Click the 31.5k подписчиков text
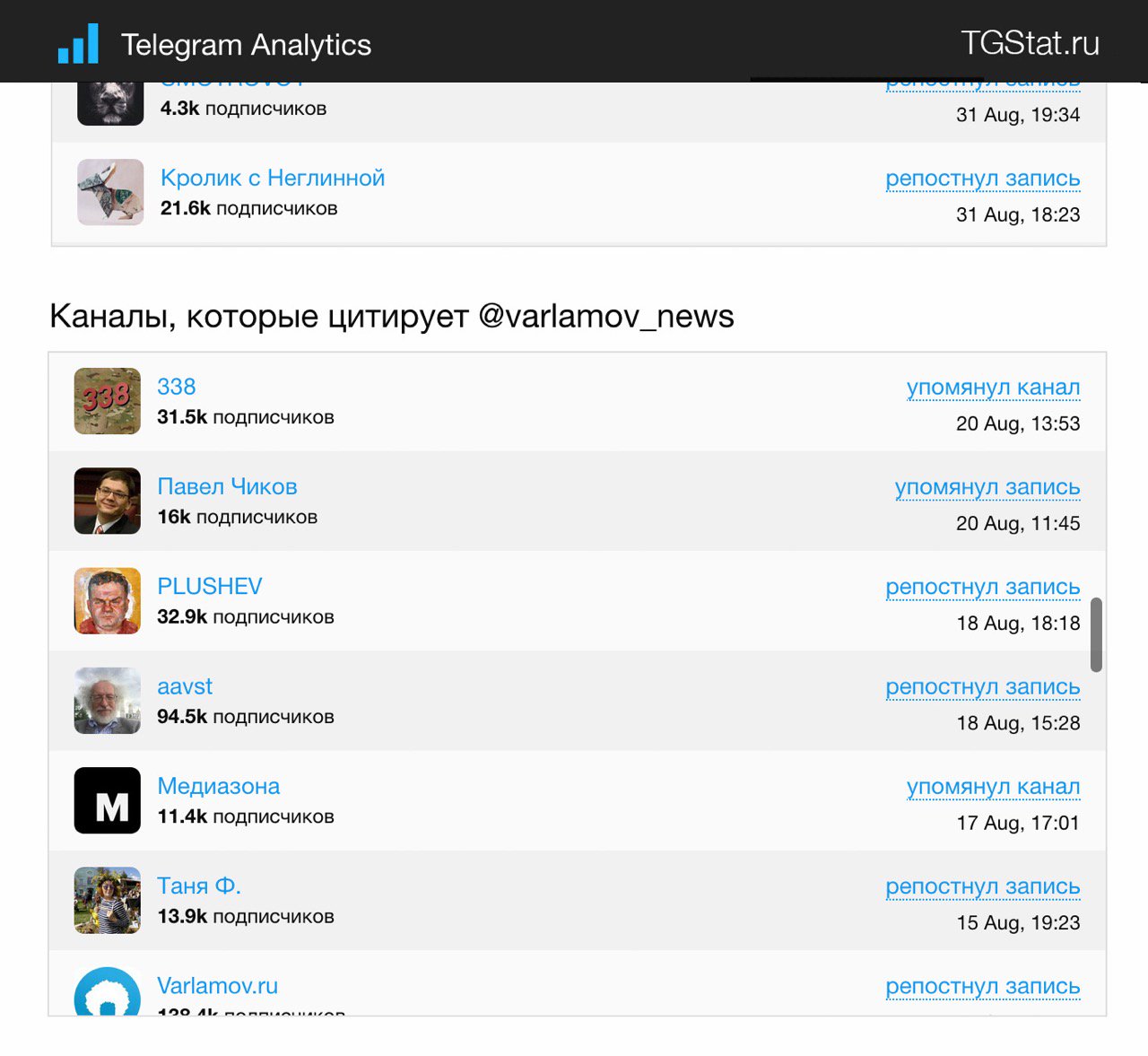Image resolution: width=1148 pixels, height=1056 pixels. coord(246,417)
